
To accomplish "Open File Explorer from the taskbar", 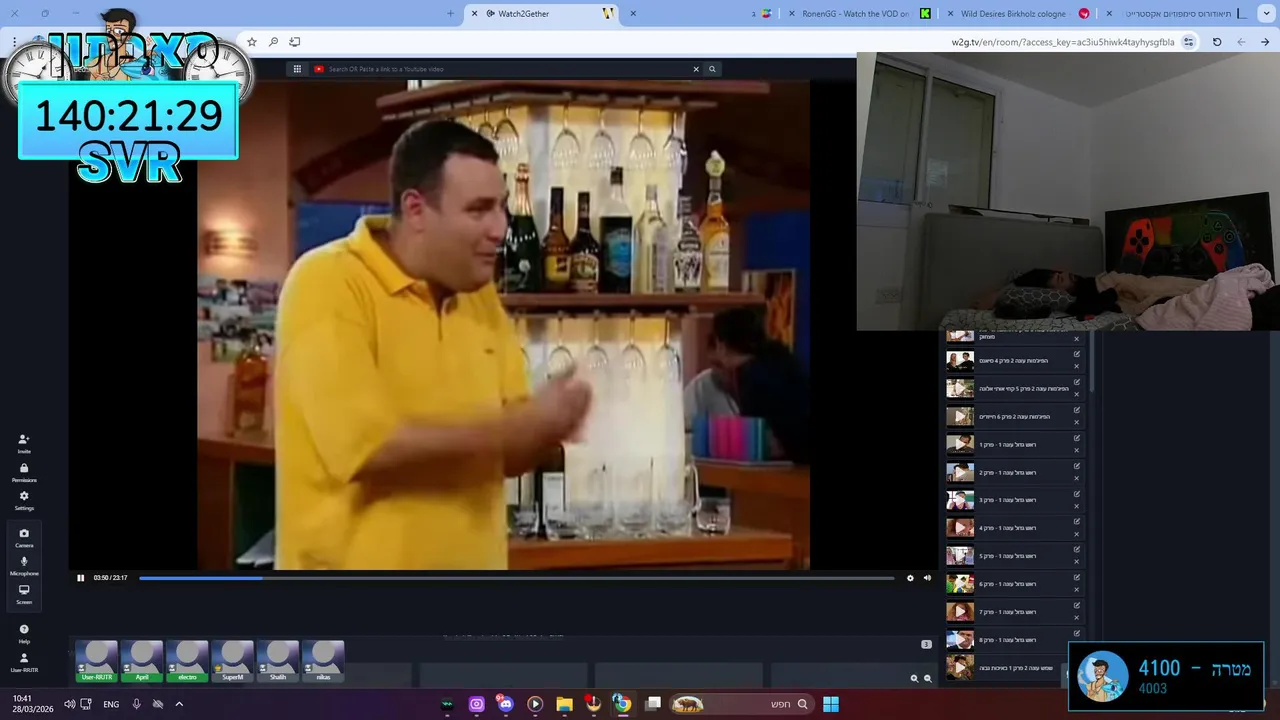I will click(x=564, y=704).
